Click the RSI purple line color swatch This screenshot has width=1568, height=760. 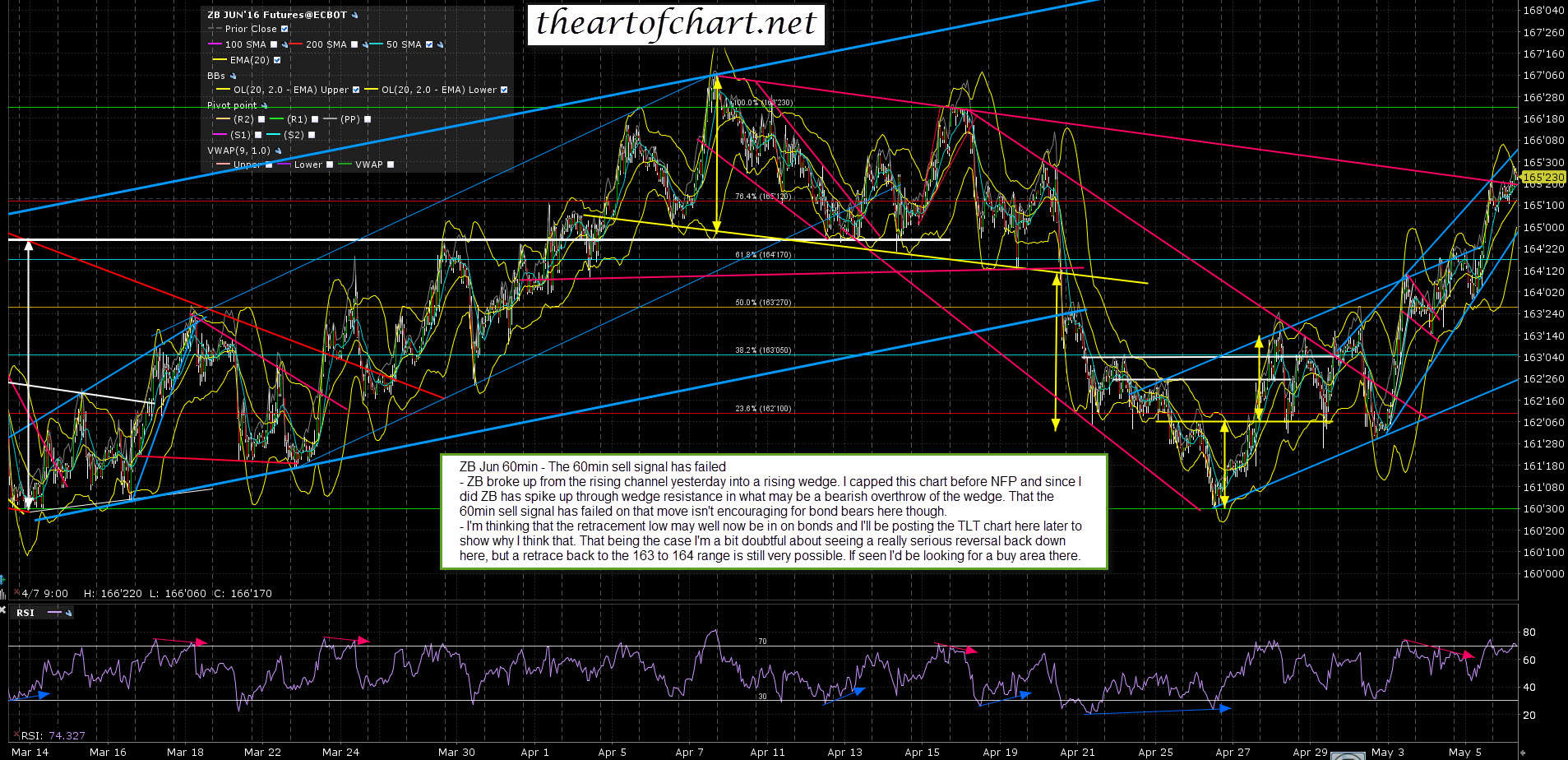(x=54, y=613)
